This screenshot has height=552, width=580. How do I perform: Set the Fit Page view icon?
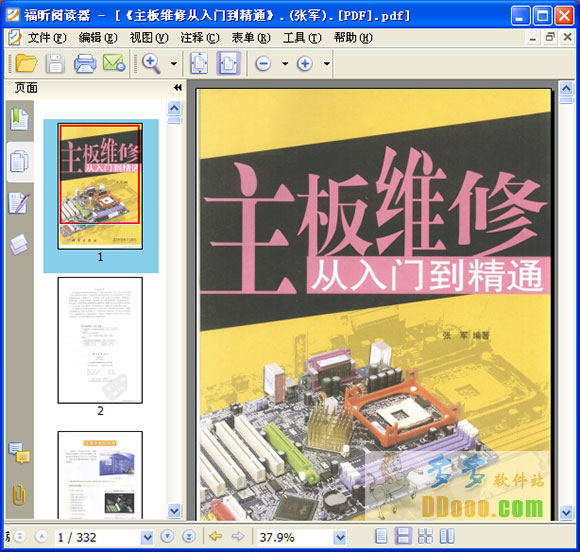pos(199,63)
